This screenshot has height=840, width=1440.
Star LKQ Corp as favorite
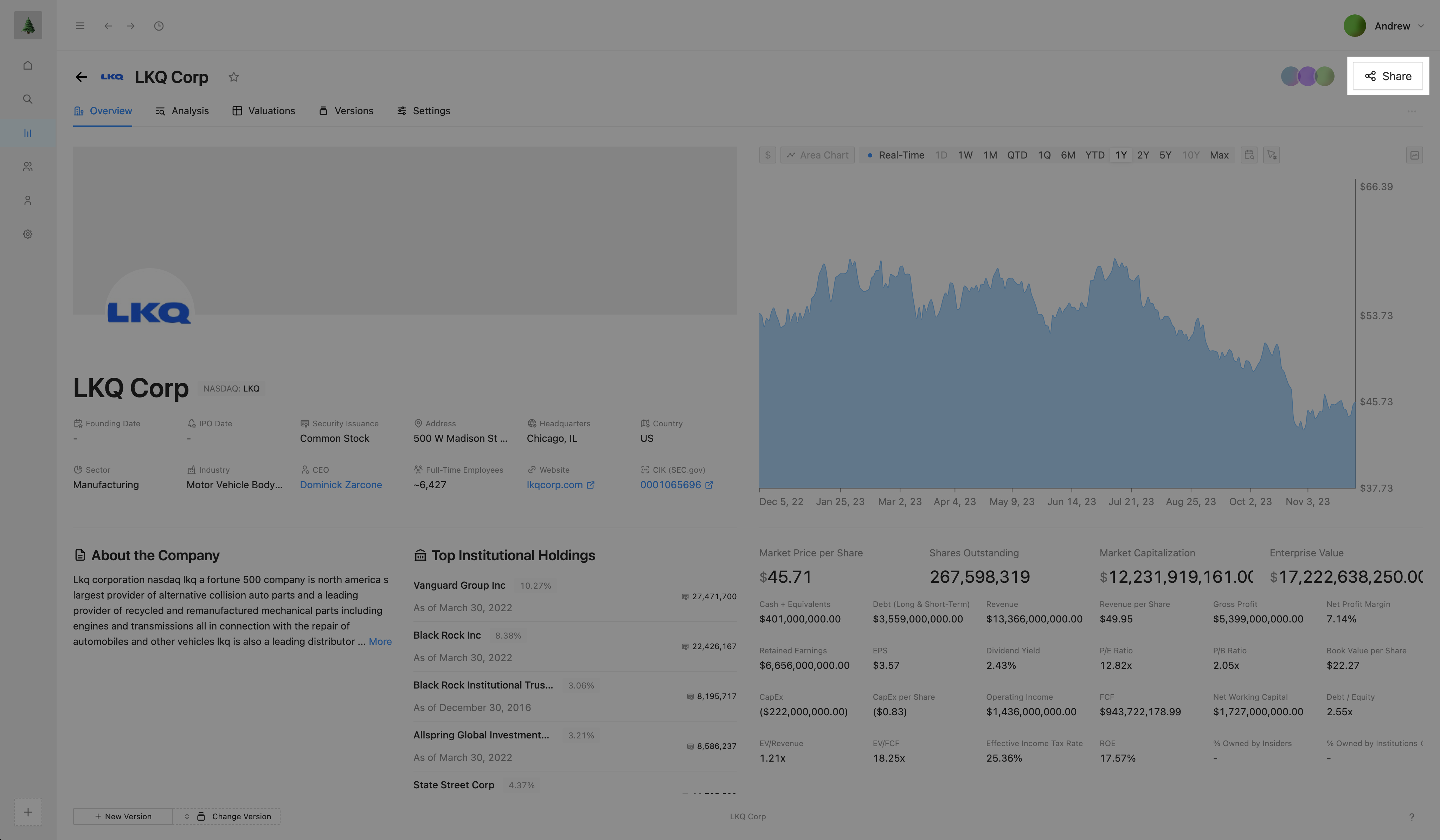(233, 77)
